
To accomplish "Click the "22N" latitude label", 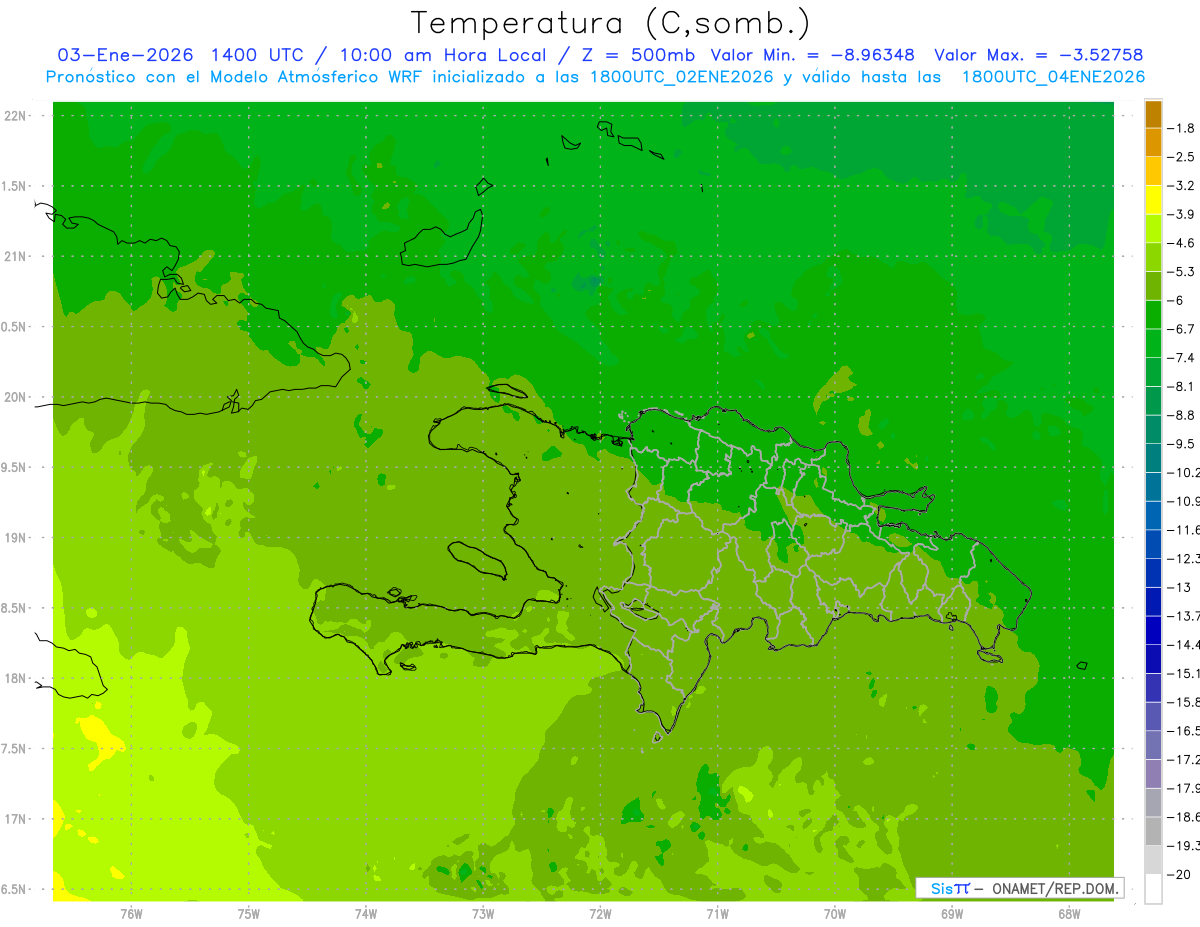I will 14,116.
